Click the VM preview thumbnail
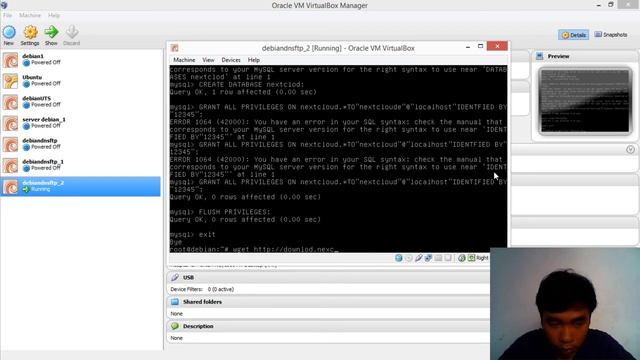Image resolution: width=640 pixels, height=360 pixels. (x=585, y=101)
